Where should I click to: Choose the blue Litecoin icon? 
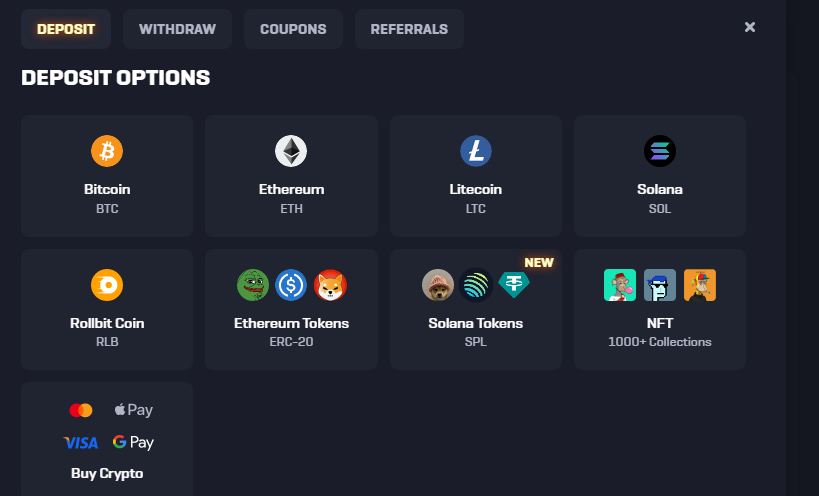(x=476, y=151)
